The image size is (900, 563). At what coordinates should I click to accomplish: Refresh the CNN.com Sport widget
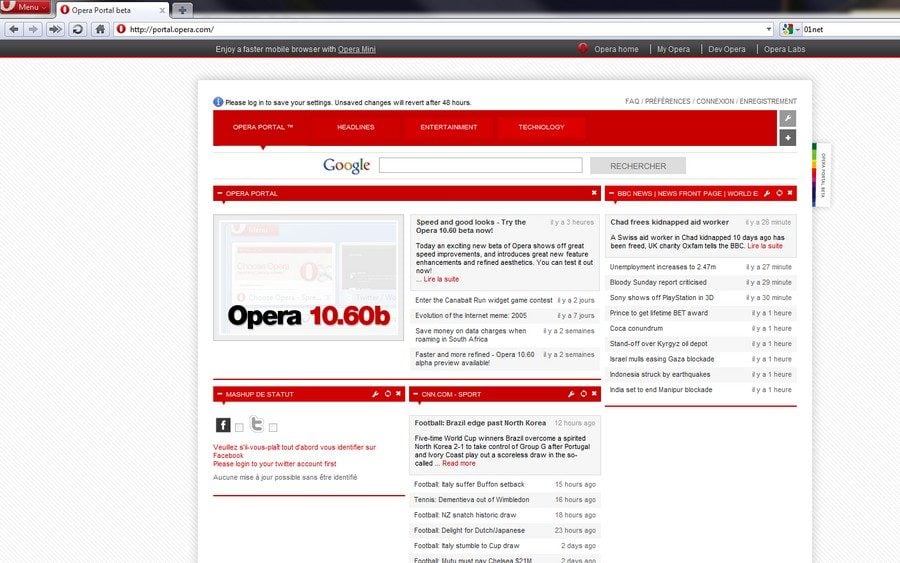coord(583,394)
